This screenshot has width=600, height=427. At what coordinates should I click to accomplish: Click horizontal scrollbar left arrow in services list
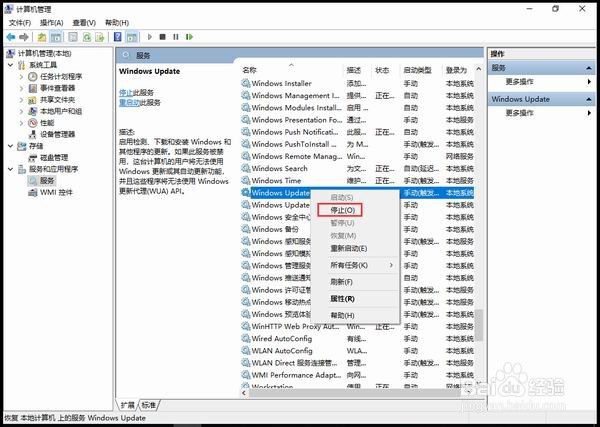(244, 393)
